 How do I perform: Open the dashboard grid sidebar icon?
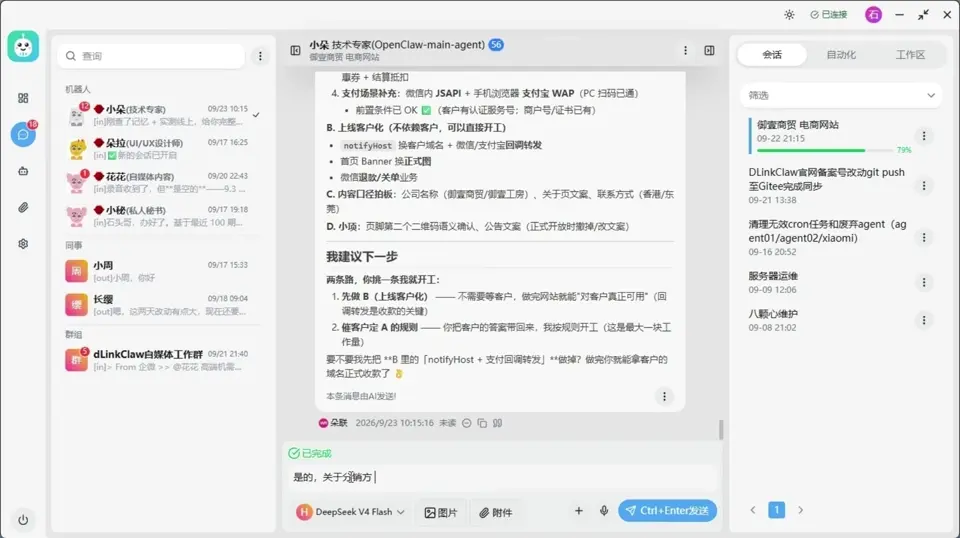pyautogui.click(x=23, y=98)
